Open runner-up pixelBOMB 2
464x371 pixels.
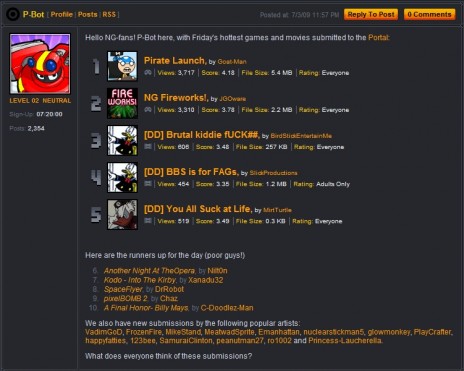coord(126,299)
